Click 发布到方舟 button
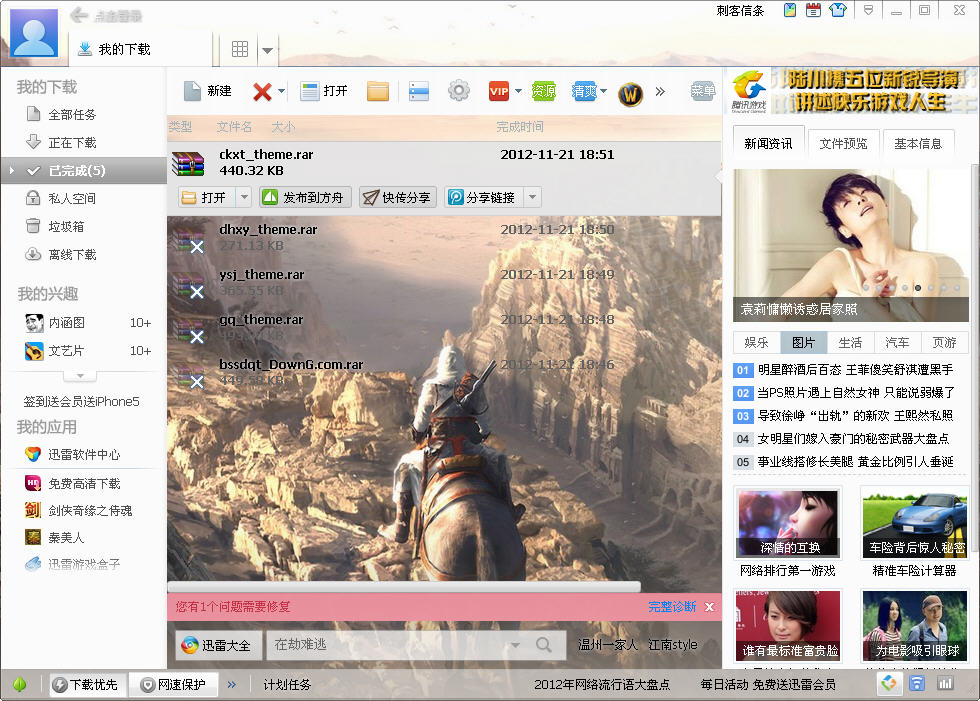 click(x=305, y=197)
